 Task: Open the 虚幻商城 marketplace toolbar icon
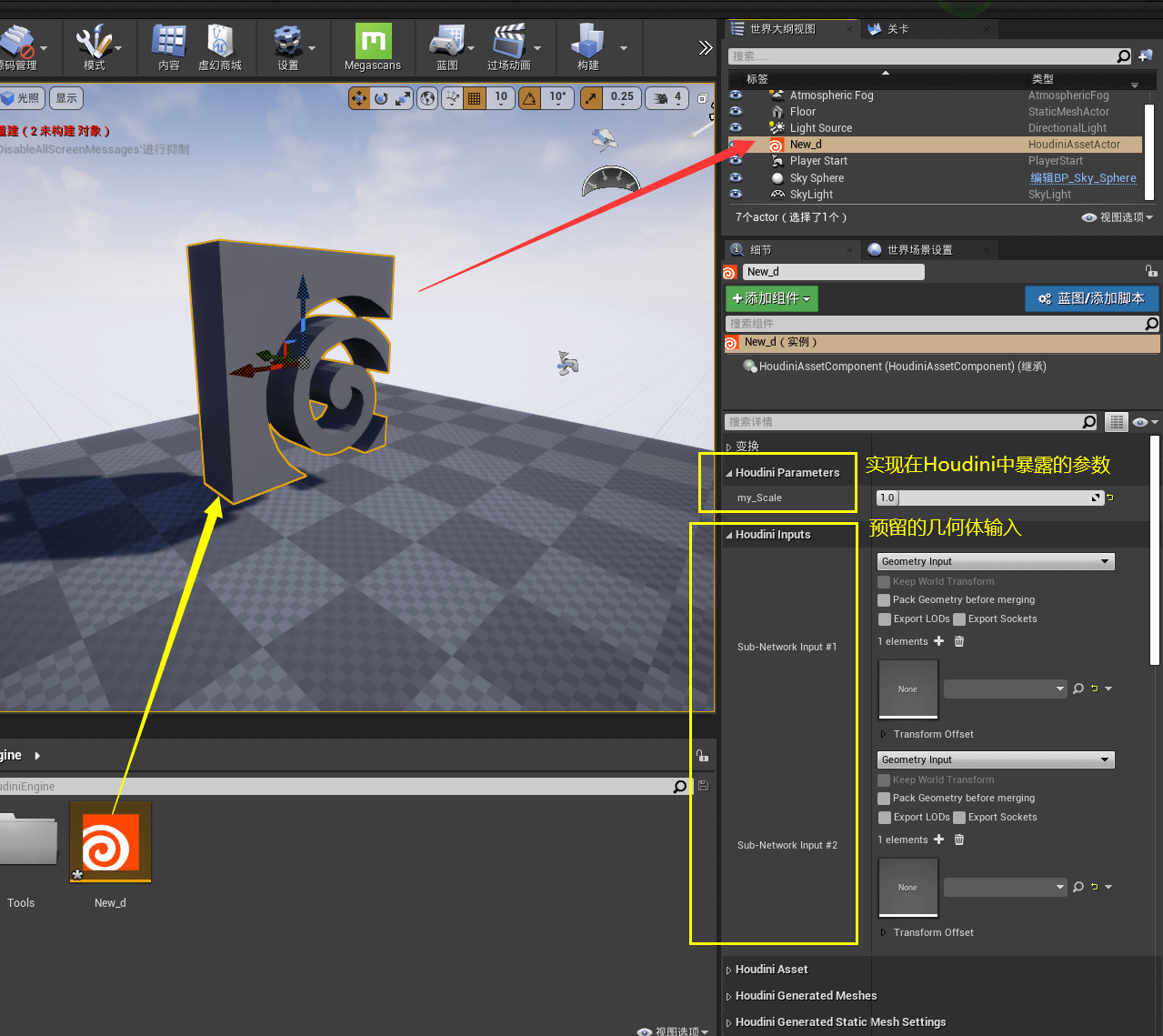pyautogui.click(x=220, y=47)
